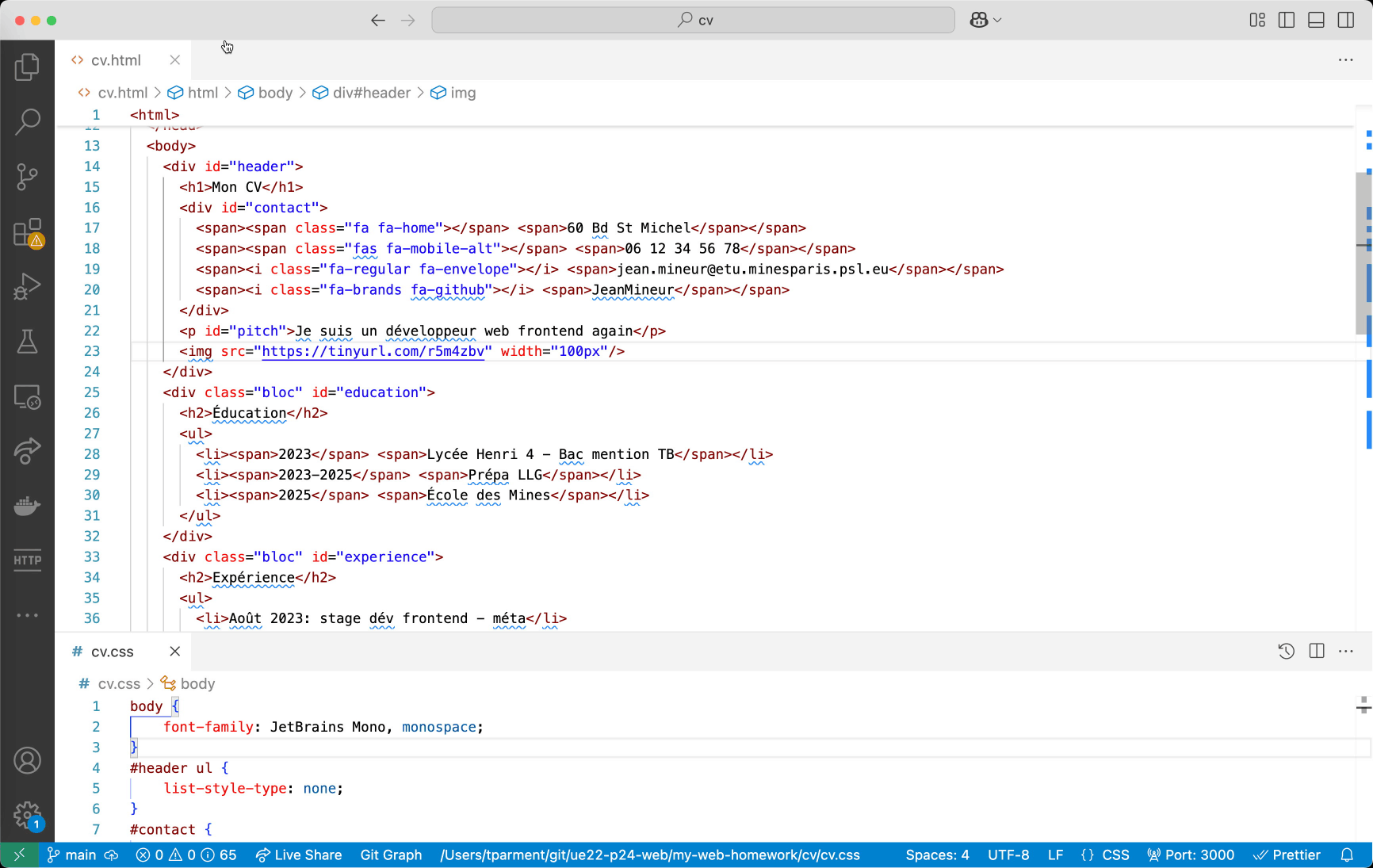Screen dimensions: 1373x868
Task: Open the Search view in sidebar
Action: (27, 122)
